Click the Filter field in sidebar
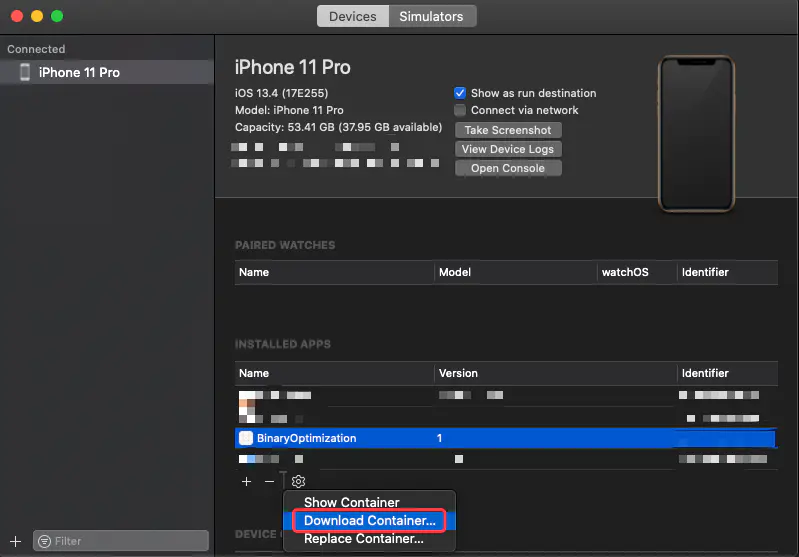This screenshot has height=557, width=799. click(121, 541)
